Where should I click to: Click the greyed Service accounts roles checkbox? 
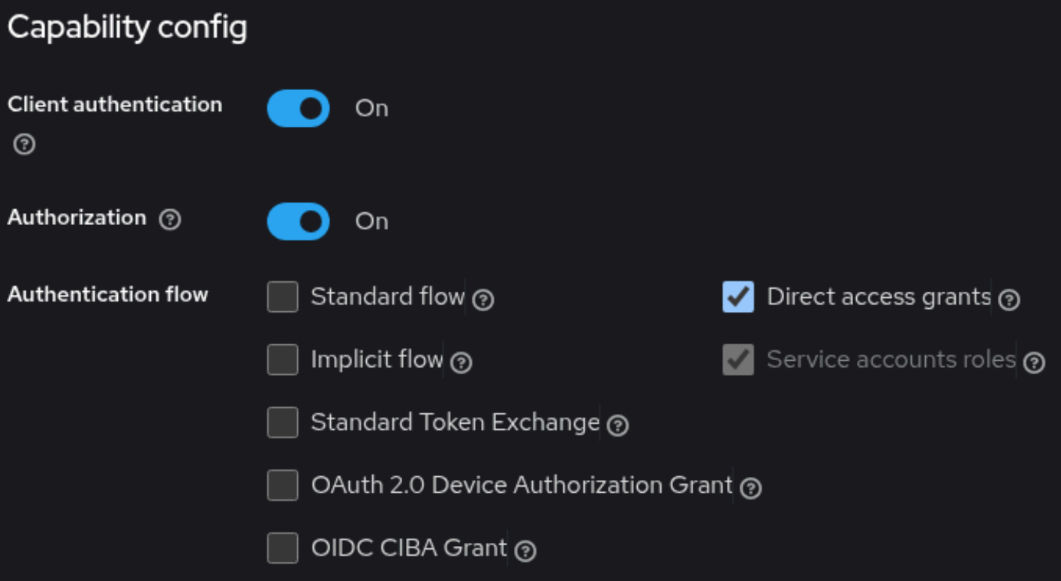[738, 360]
